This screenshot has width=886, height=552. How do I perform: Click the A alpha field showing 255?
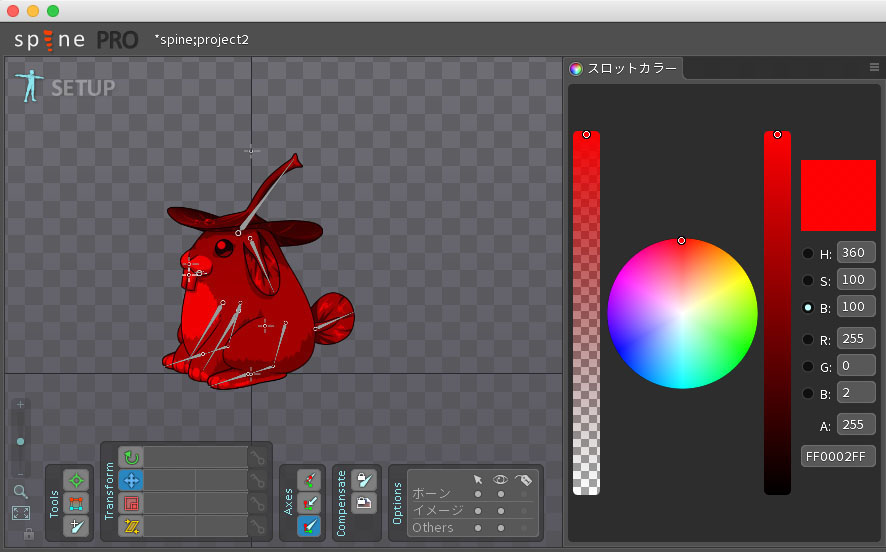tap(856, 424)
